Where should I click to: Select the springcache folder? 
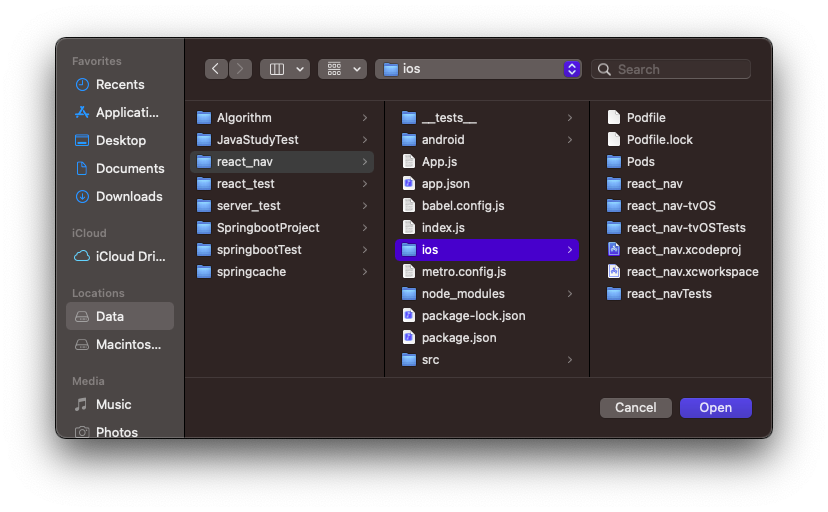tap(282, 272)
